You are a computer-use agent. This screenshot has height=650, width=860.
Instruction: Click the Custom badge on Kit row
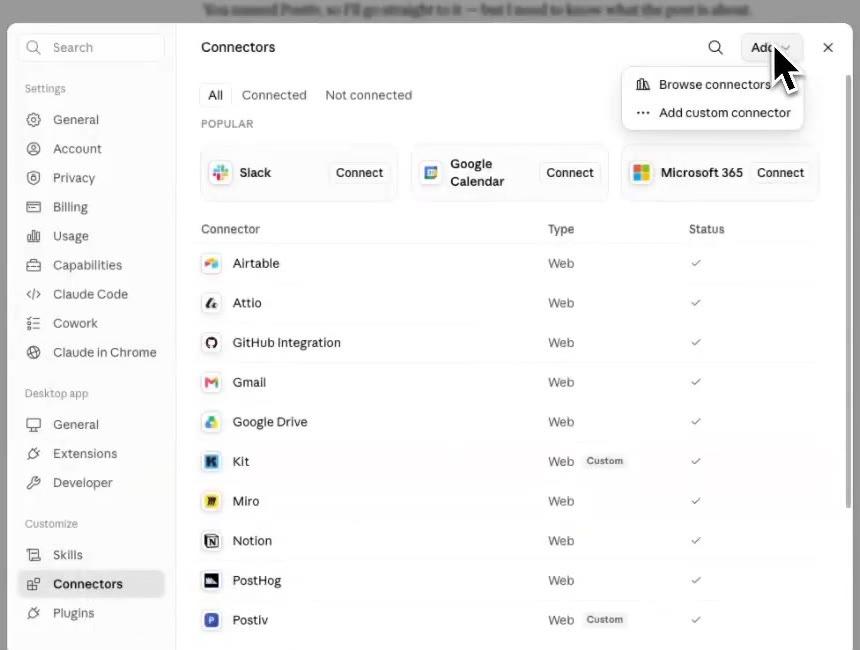pos(604,461)
